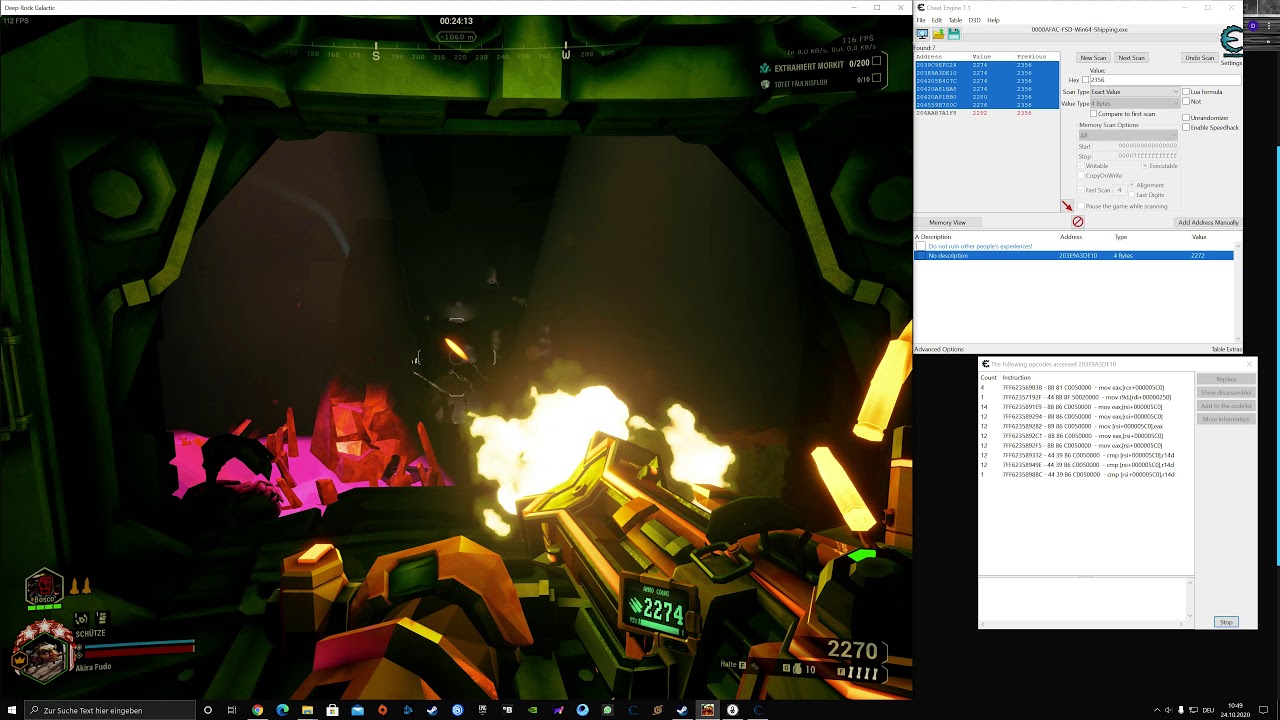Open WhatsApp from the taskbar
The width and height of the screenshot is (1280, 720).
pyautogui.click(x=607, y=710)
